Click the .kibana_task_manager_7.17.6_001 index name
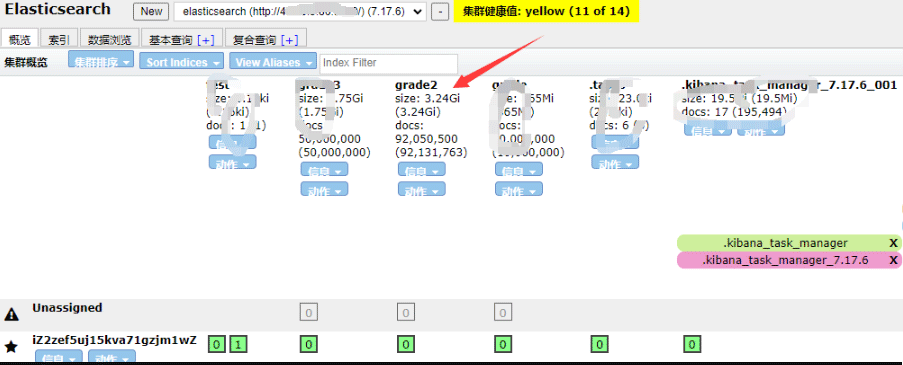The height and width of the screenshot is (365, 903). (790, 85)
